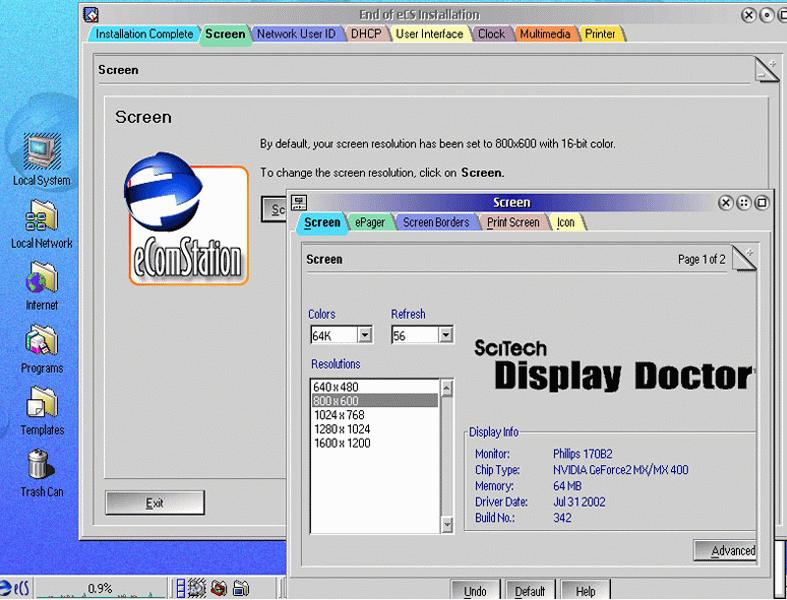The image size is (787, 600).
Task: Click the system menu icon of the Screen window
Action: click(x=299, y=202)
